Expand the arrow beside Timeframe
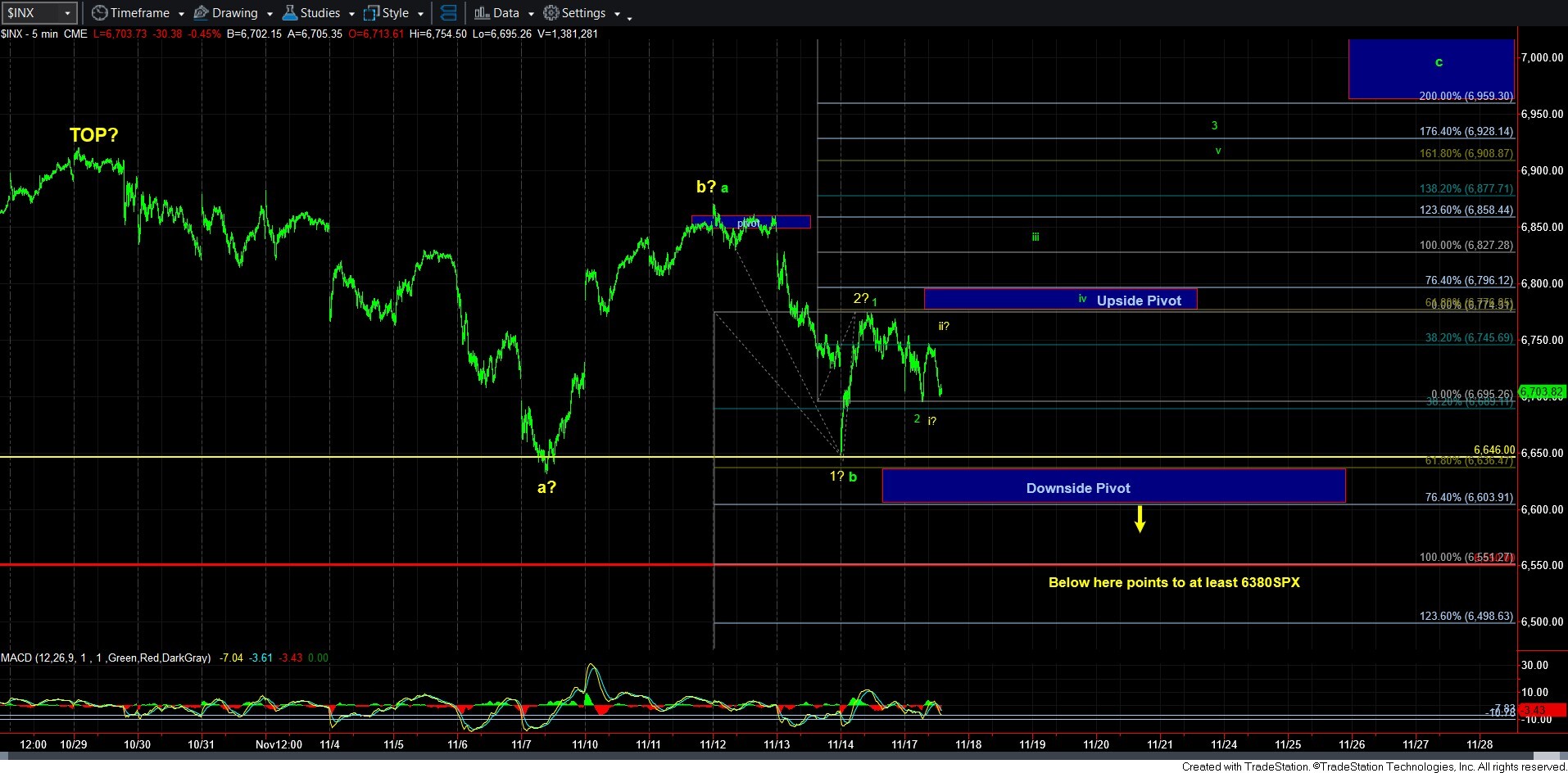1568x773 pixels. pyautogui.click(x=181, y=14)
